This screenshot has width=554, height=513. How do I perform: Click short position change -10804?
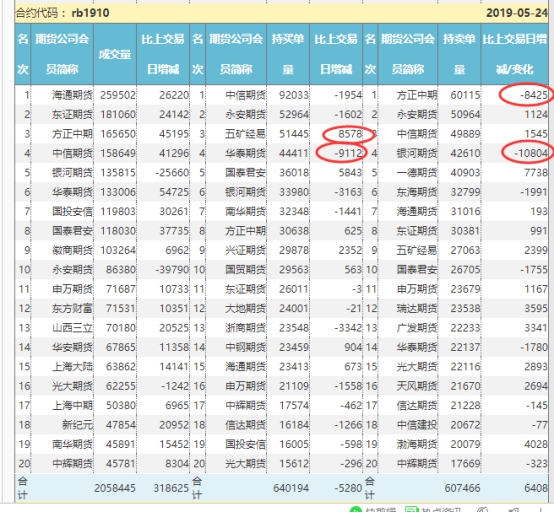pyautogui.click(x=531, y=153)
